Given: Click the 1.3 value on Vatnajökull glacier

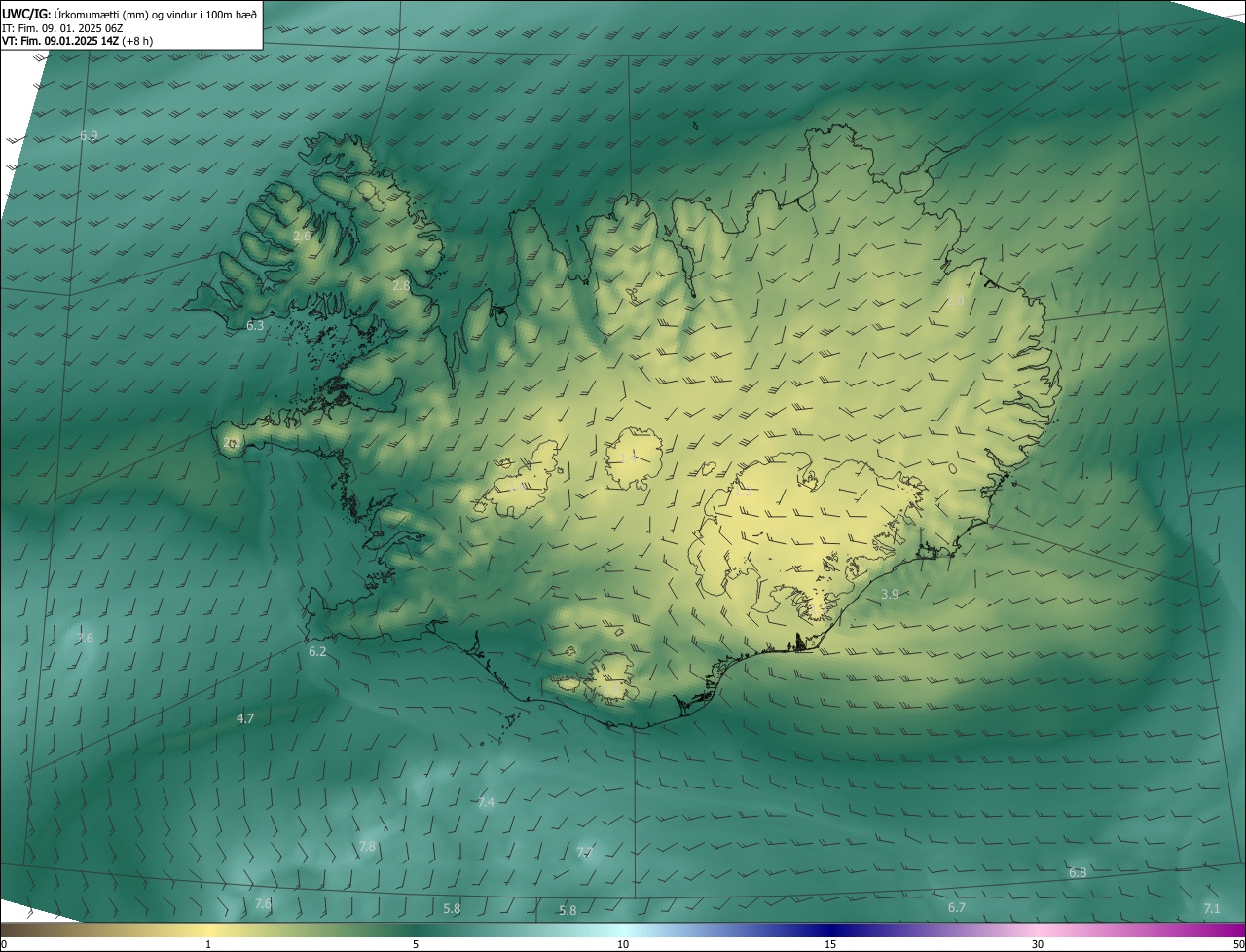Looking at the screenshot, I should (743, 492).
